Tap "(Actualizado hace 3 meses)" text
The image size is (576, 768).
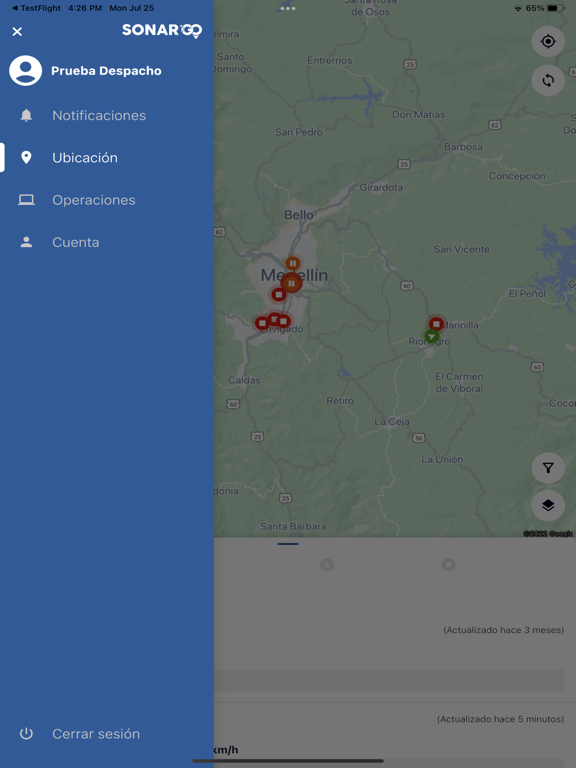click(x=504, y=630)
